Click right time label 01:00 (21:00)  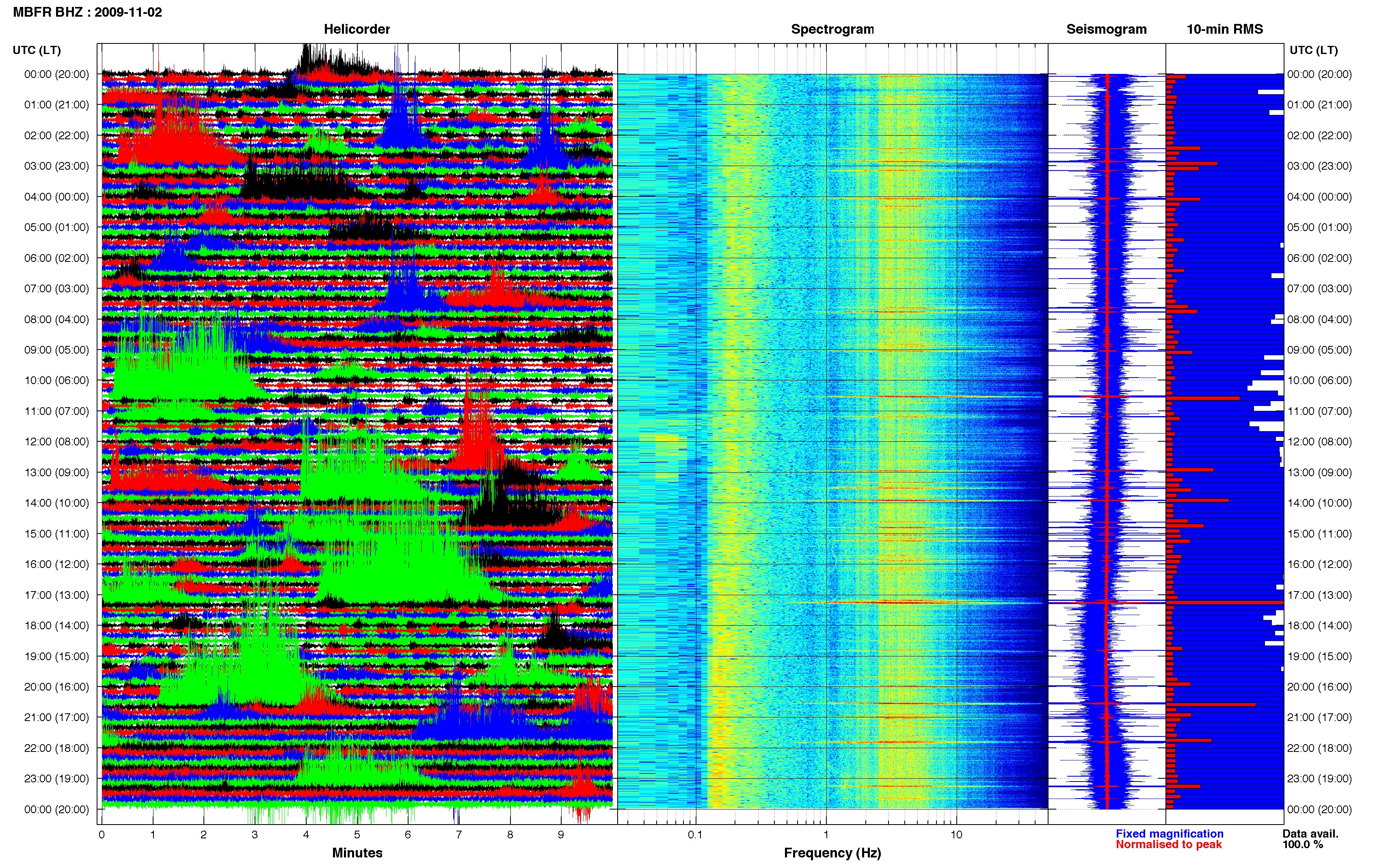click(x=1319, y=104)
